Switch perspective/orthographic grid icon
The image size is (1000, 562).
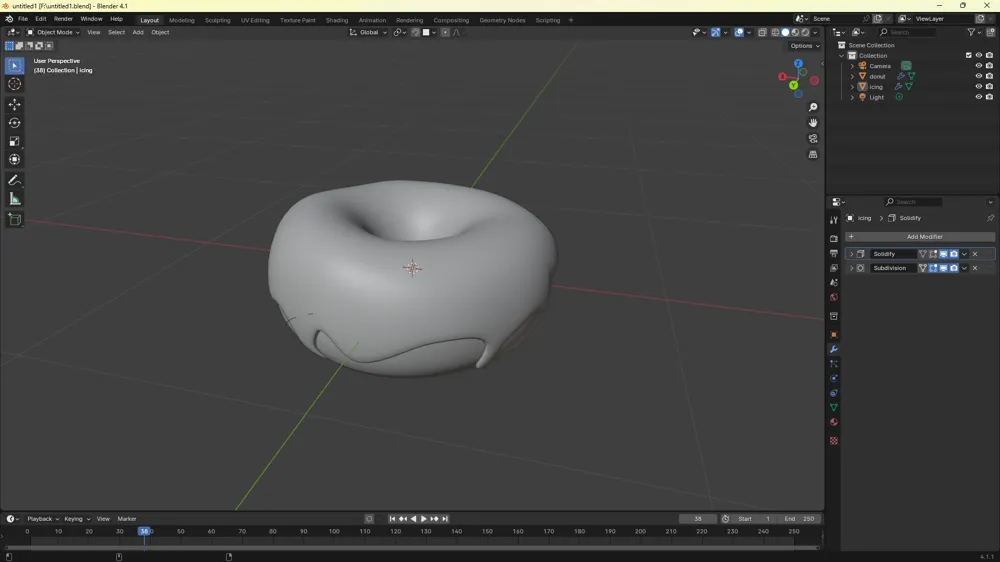click(812, 154)
